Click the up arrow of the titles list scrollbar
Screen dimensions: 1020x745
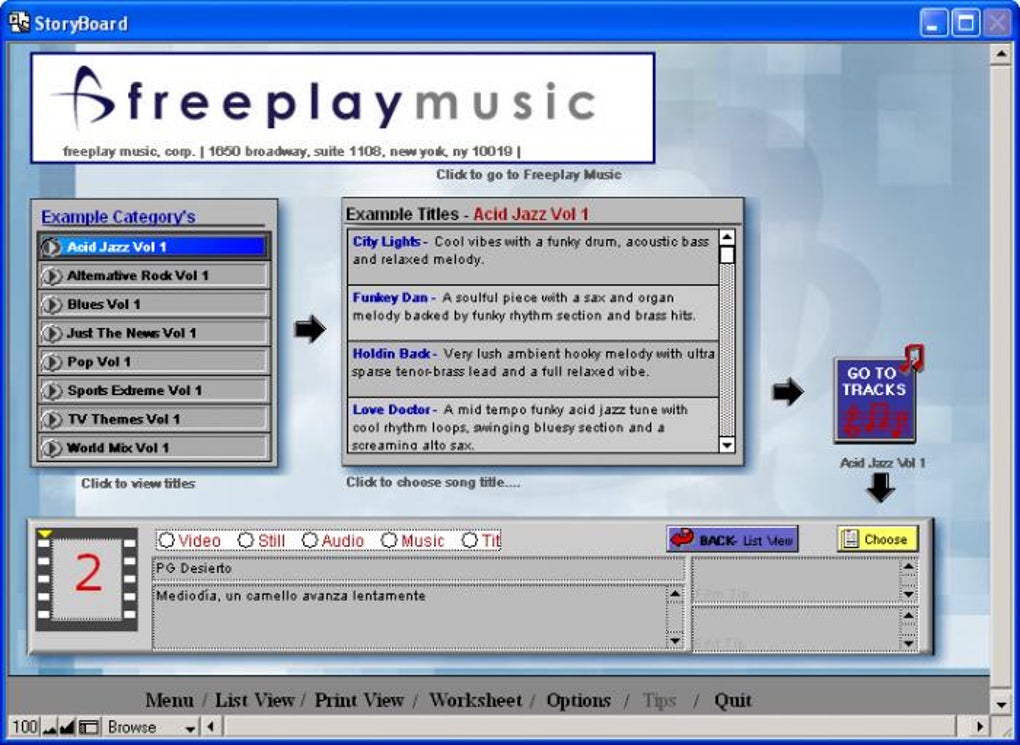(x=727, y=237)
